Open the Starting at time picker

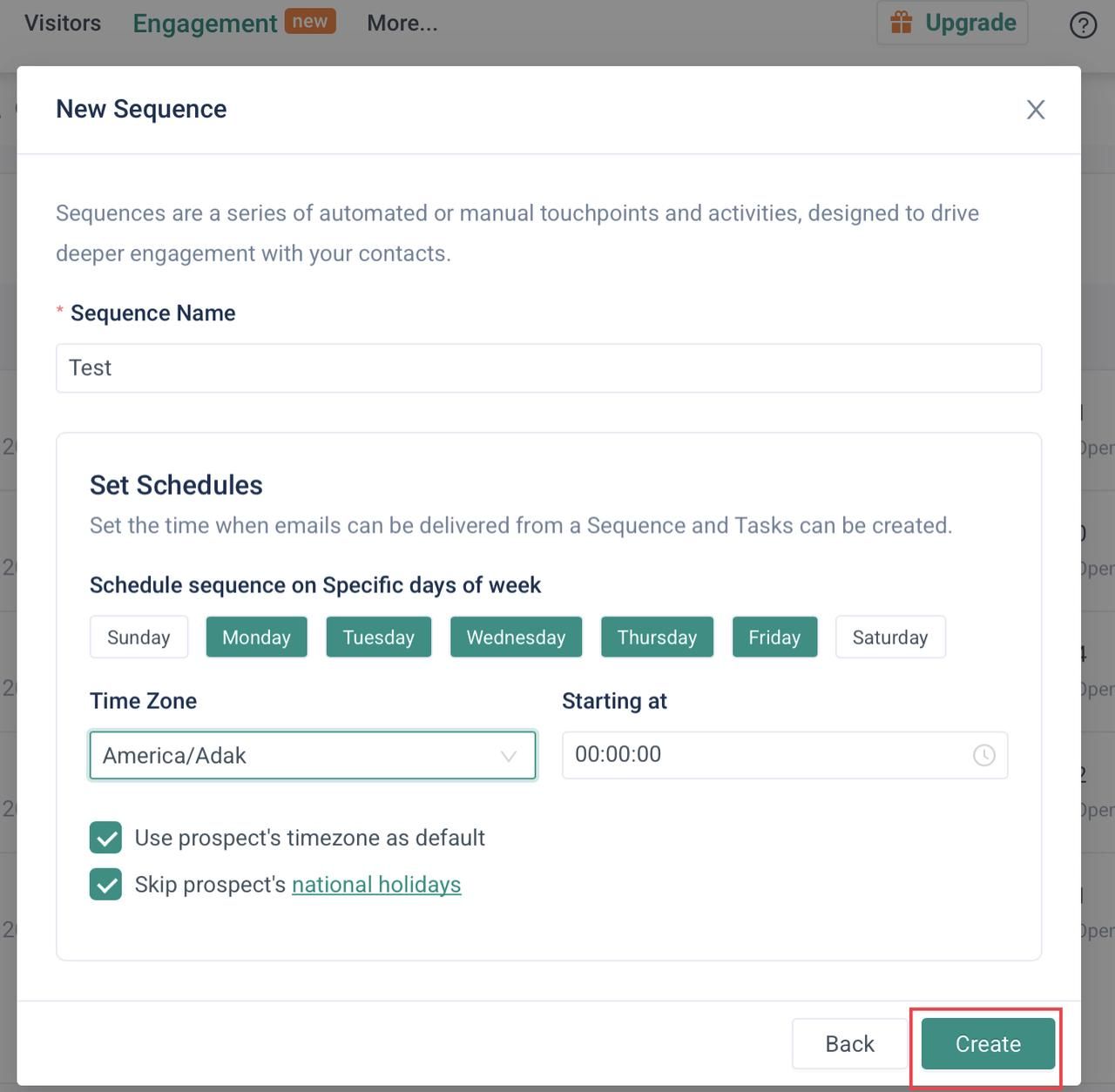[767, 755]
